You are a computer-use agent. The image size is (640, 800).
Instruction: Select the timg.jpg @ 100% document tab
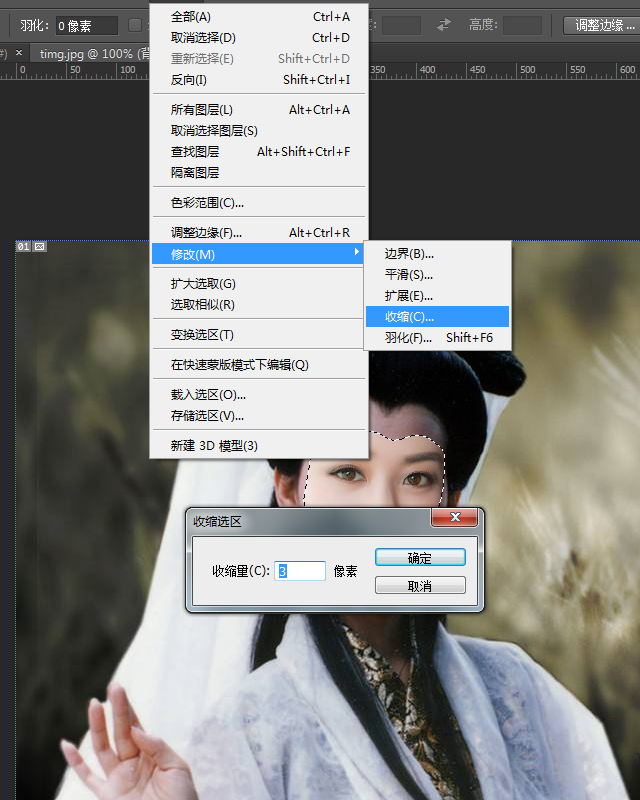91,54
